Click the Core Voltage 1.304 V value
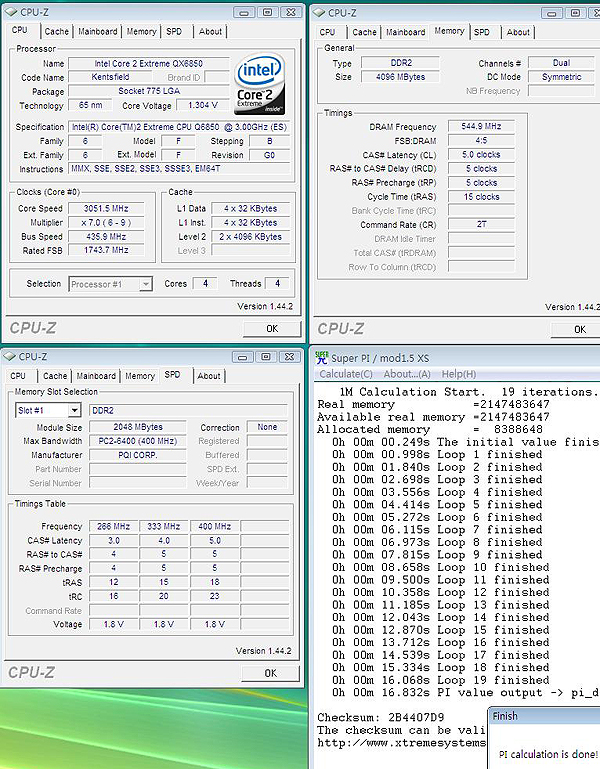600x769 pixels. pos(203,105)
